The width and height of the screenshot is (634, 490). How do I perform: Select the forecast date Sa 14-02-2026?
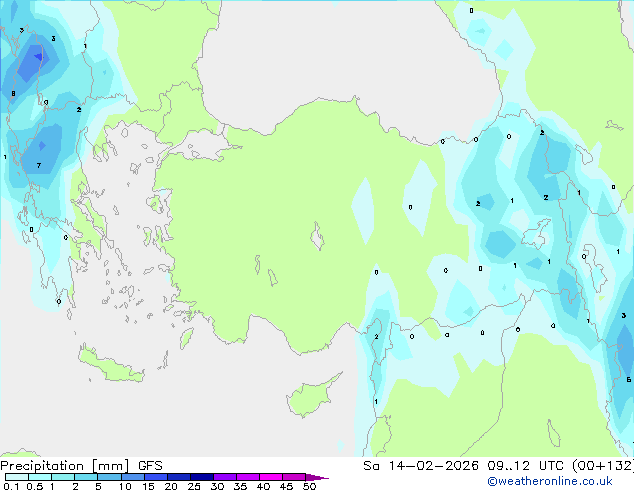[421, 466]
